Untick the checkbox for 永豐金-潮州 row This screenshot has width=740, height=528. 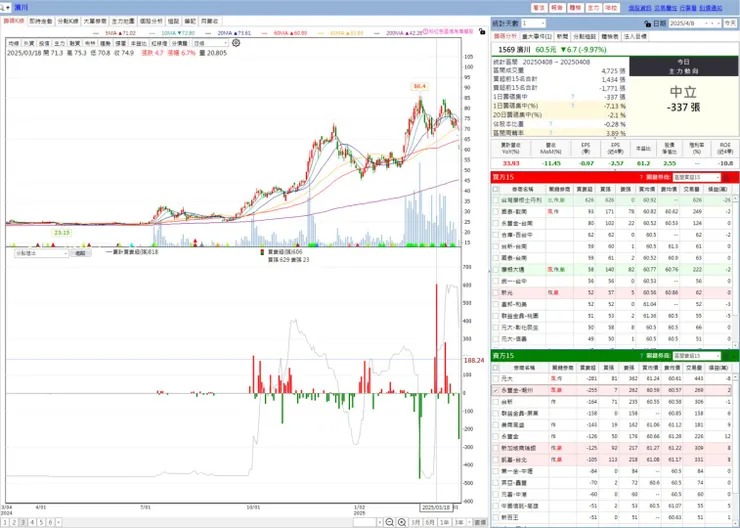click(x=496, y=390)
